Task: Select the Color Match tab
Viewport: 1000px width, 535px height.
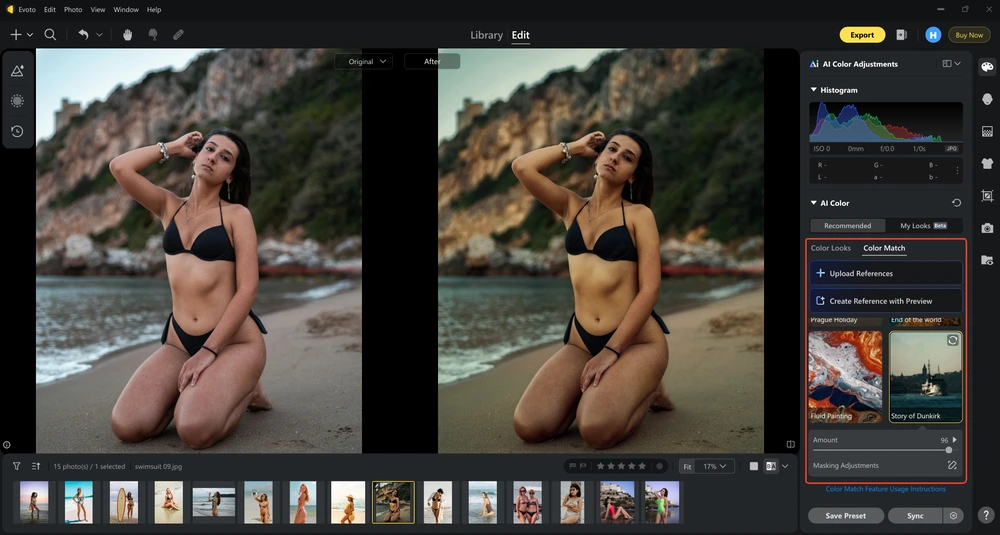Action: pyautogui.click(x=884, y=248)
